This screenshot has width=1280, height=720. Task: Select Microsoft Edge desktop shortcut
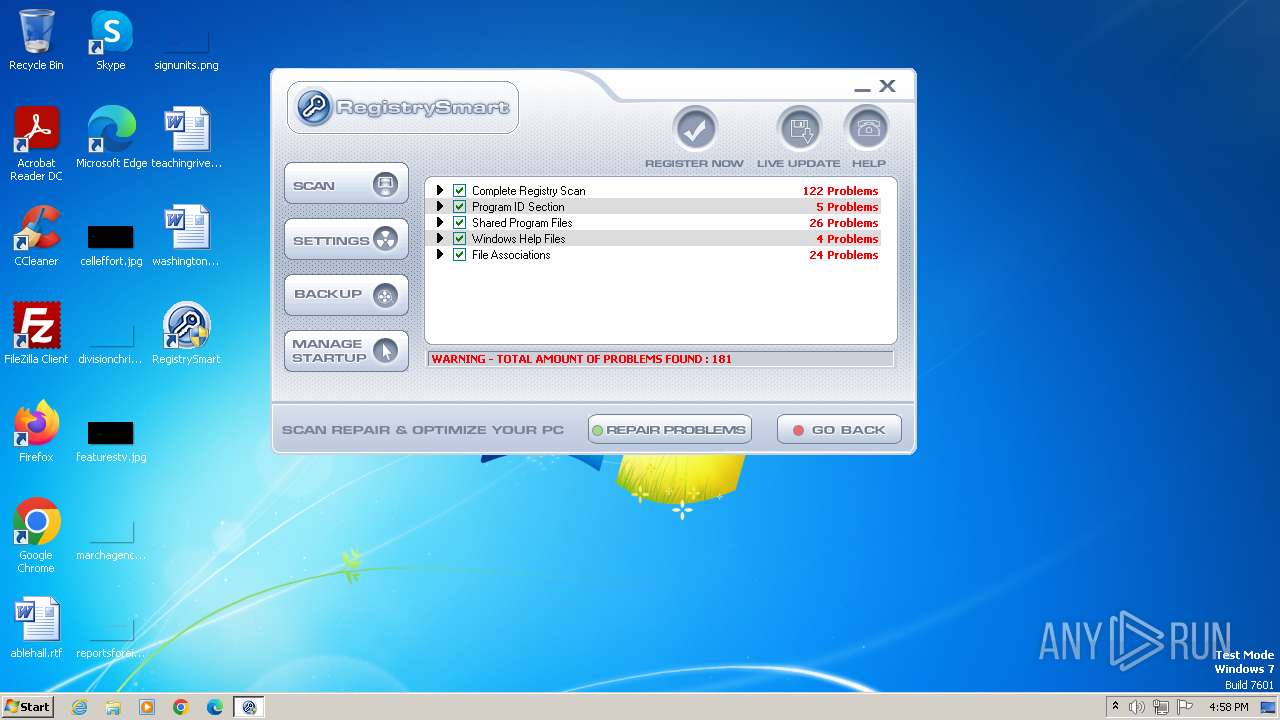coord(111,138)
